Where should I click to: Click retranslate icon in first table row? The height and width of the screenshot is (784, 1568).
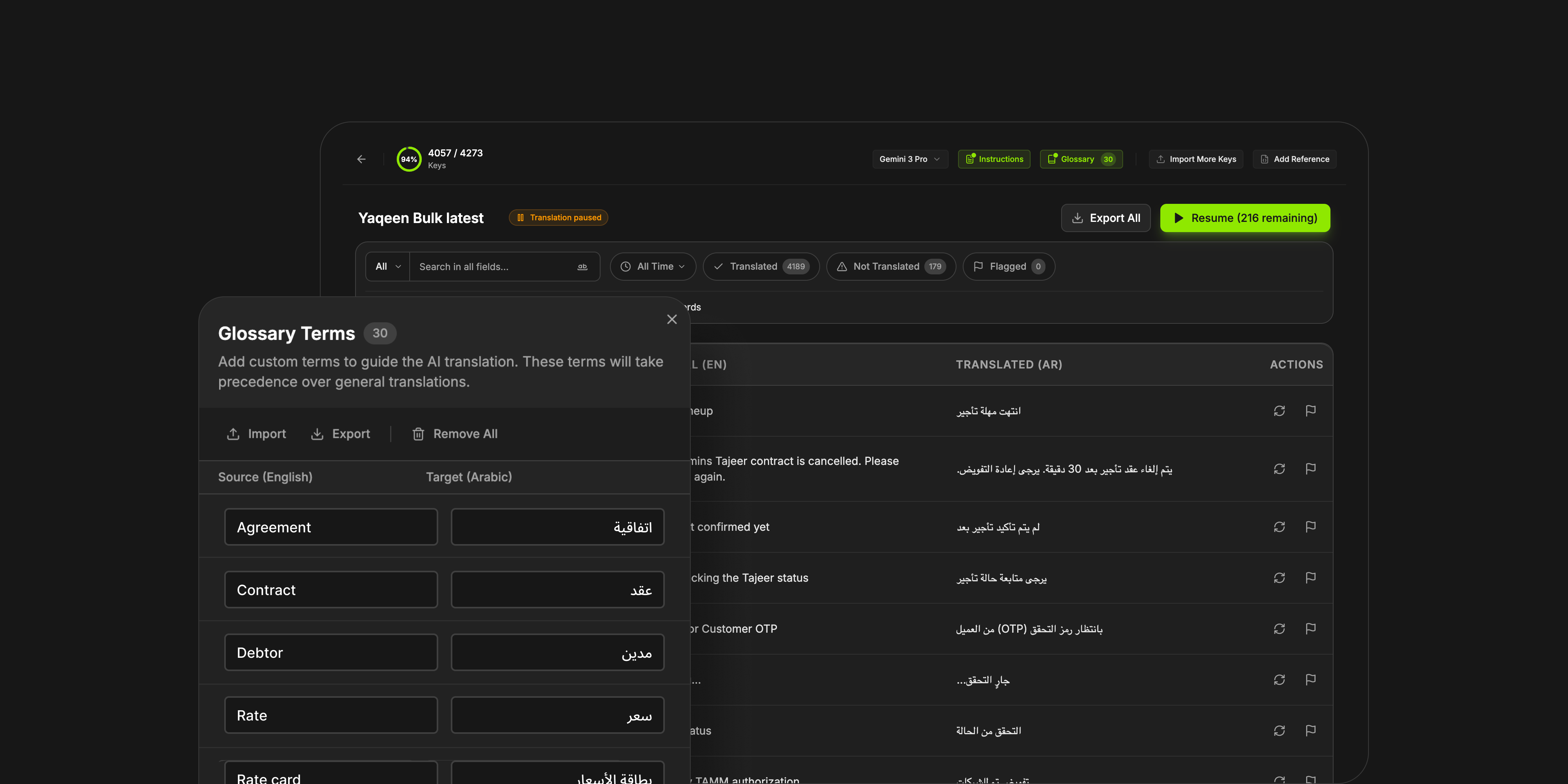pyautogui.click(x=1279, y=411)
